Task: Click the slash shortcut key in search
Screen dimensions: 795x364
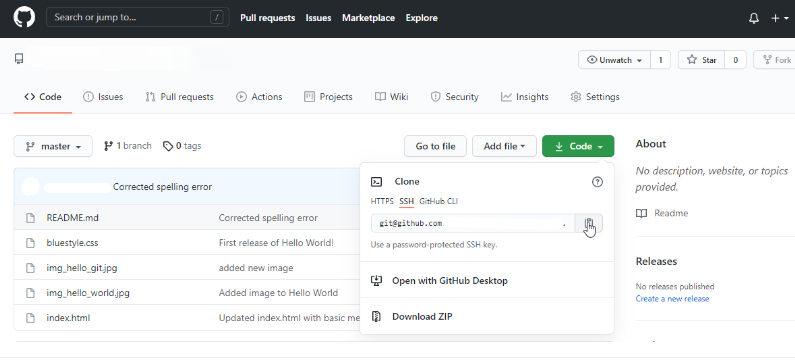Action: point(216,17)
